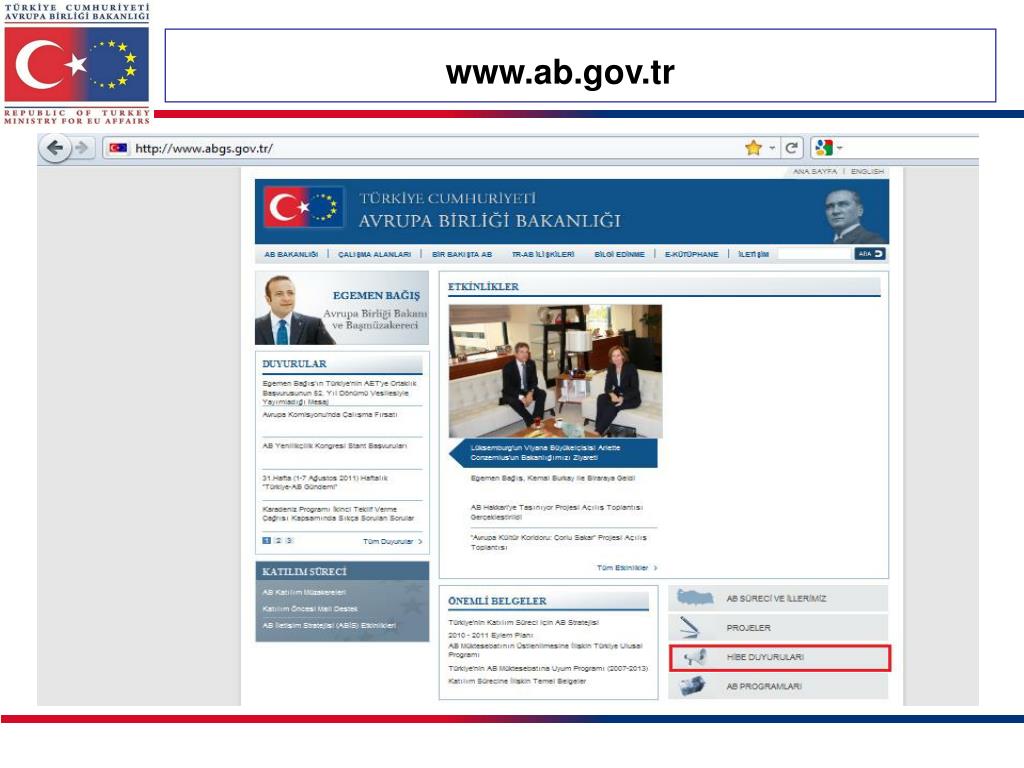Open the E-KÜTÜPHANE menu
This screenshot has width=1024, height=768.
coord(691,255)
